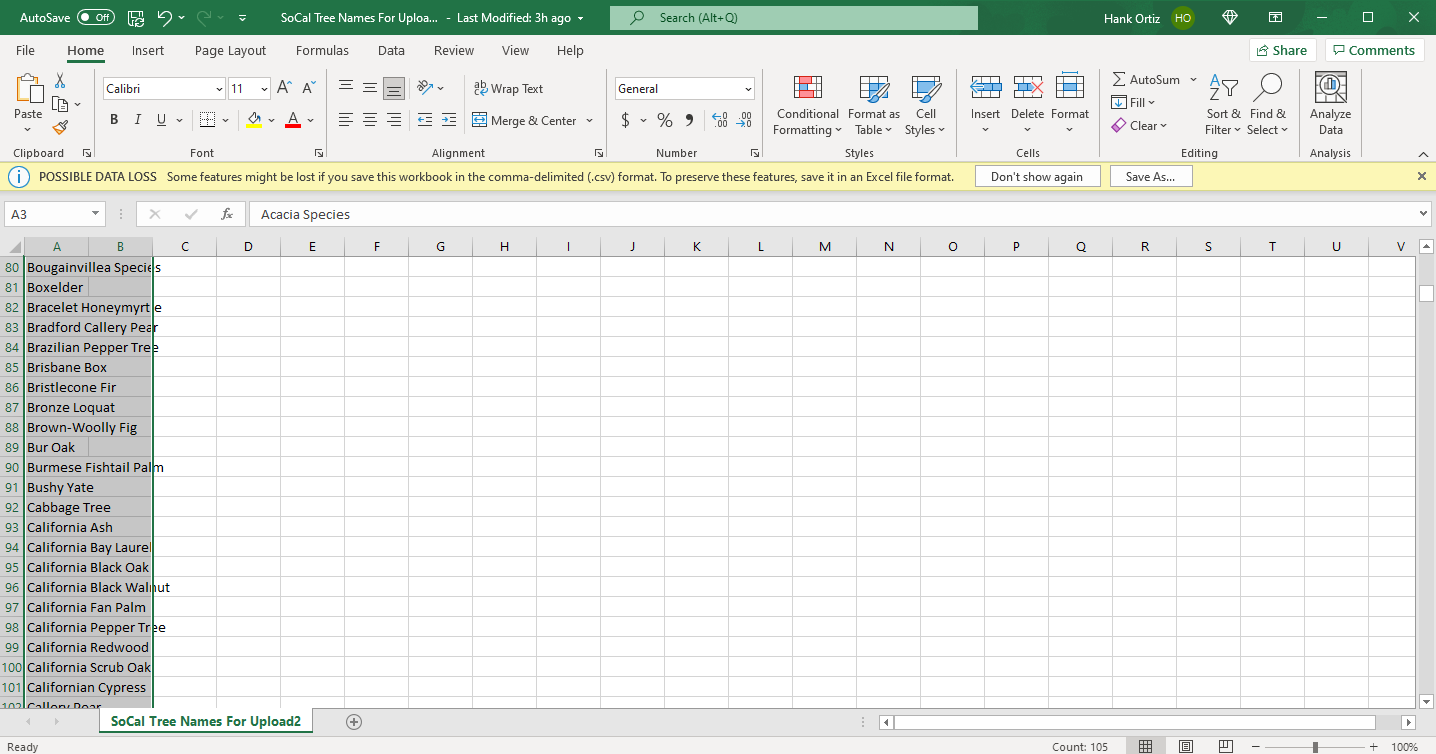Open the Number Format dropdown (General)
The image size is (1436, 754).
(x=748, y=89)
